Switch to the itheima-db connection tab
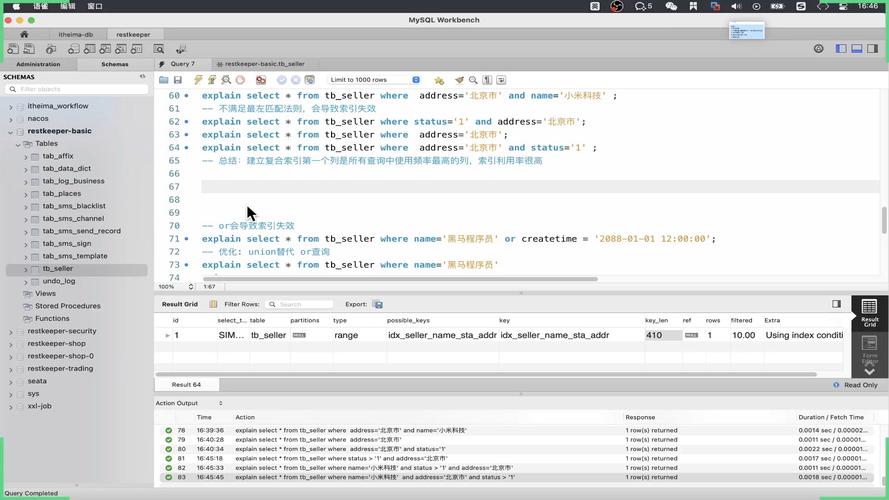 click(75, 35)
